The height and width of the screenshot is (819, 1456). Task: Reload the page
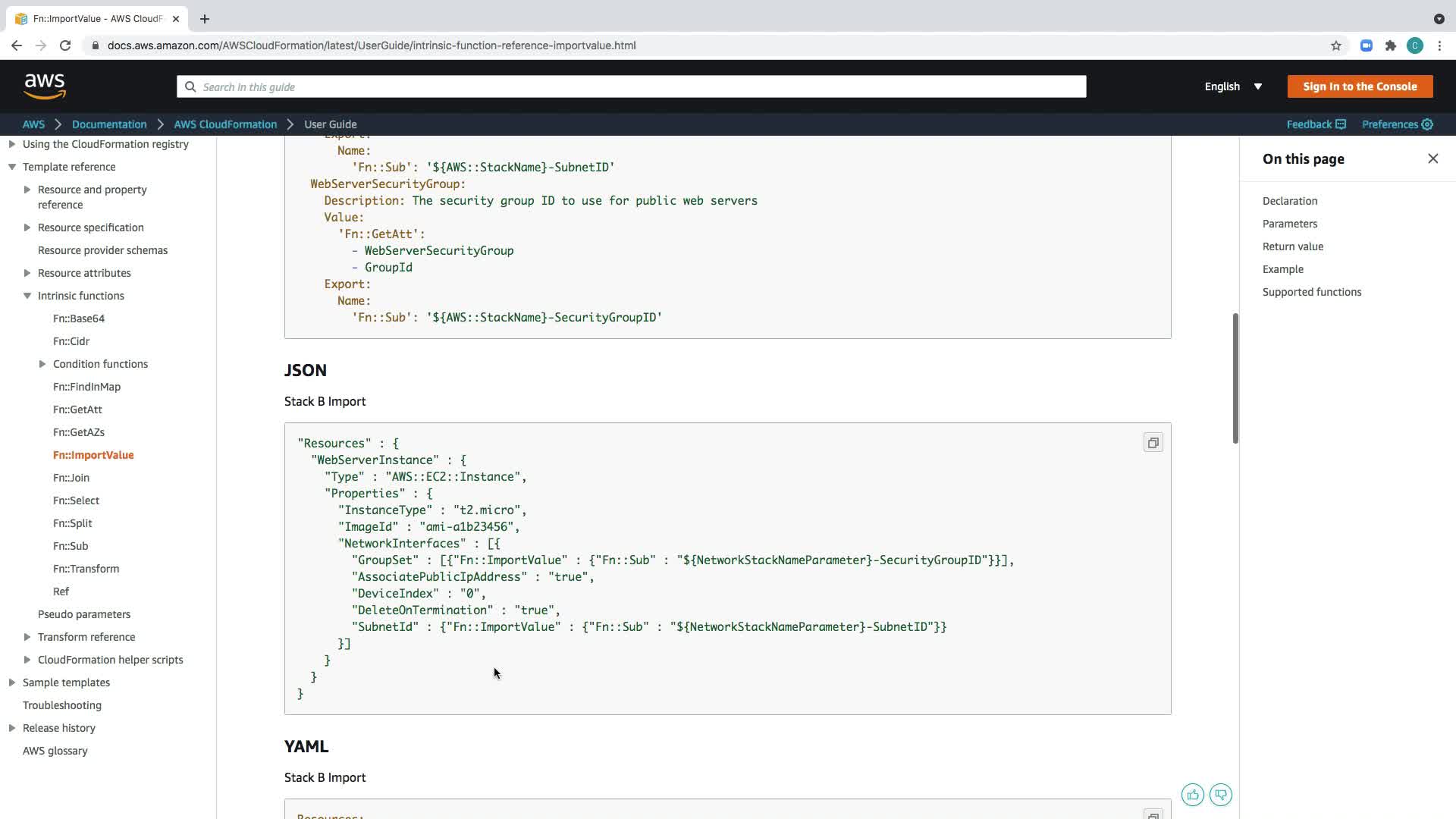pyautogui.click(x=65, y=45)
